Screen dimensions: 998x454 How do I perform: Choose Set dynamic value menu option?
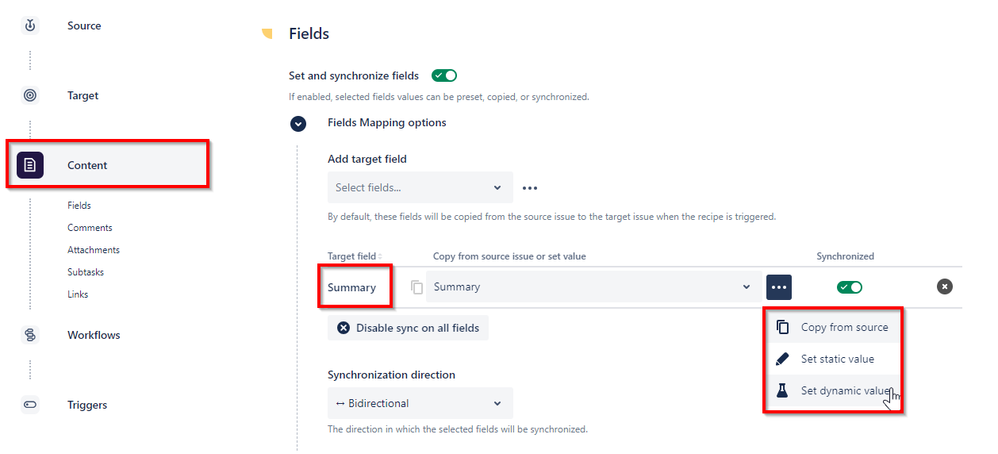pyautogui.click(x=833, y=391)
